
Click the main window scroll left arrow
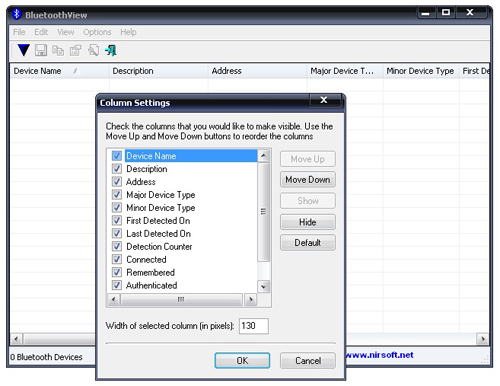point(16,340)
